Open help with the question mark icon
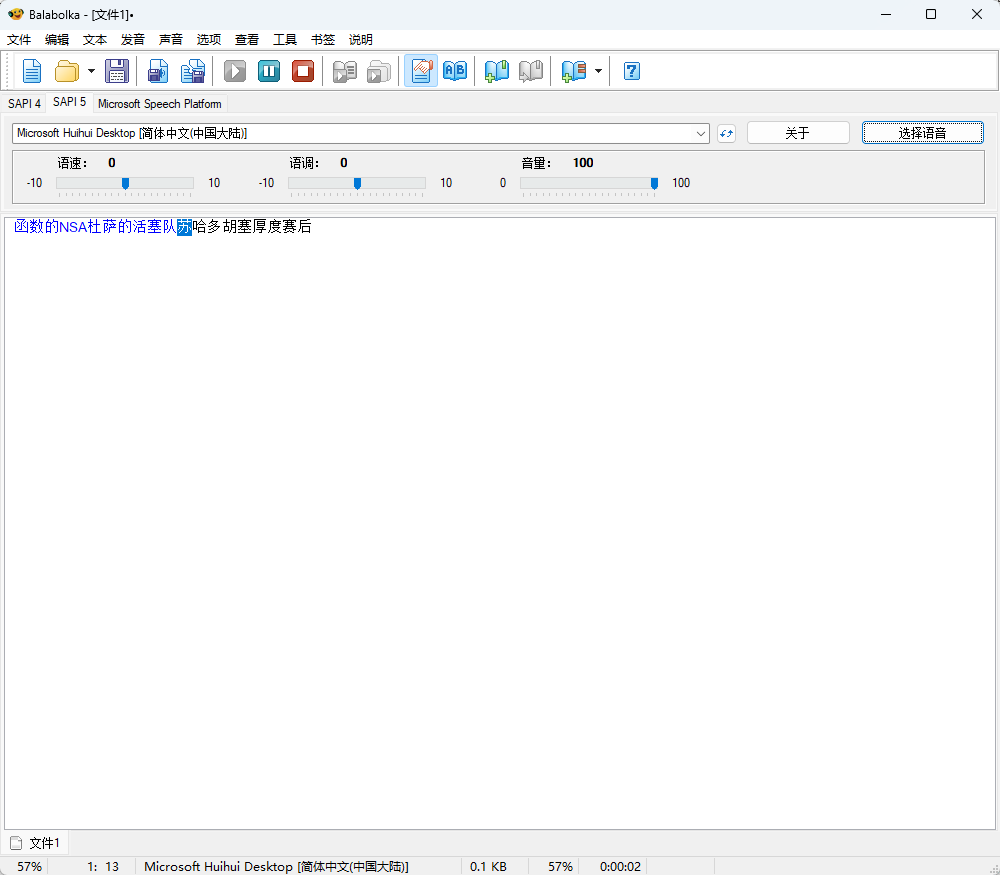This screenshot has height=875, width=1000. coord(631,71)
